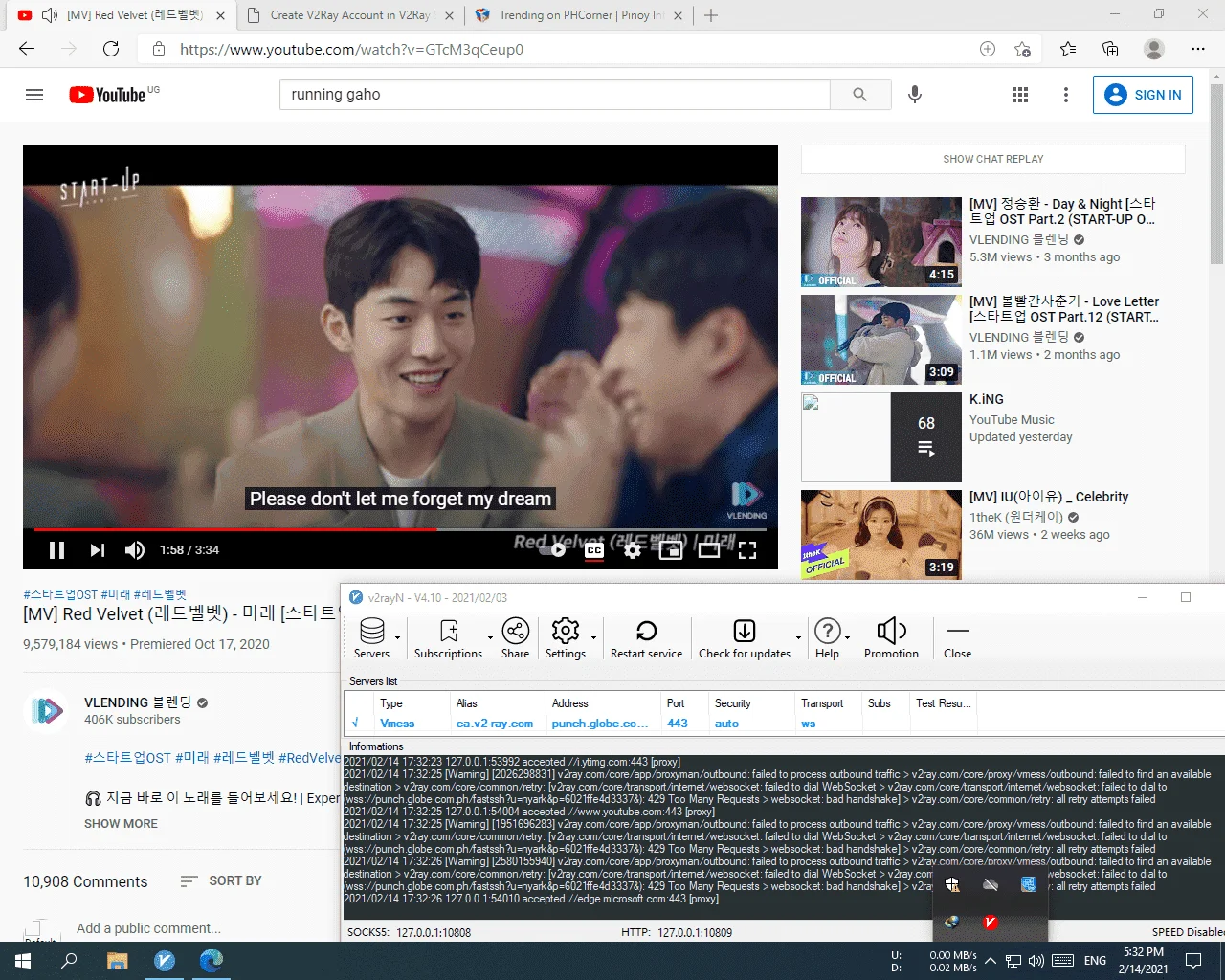Open the v2rayN Help button

tap(827, 638)
